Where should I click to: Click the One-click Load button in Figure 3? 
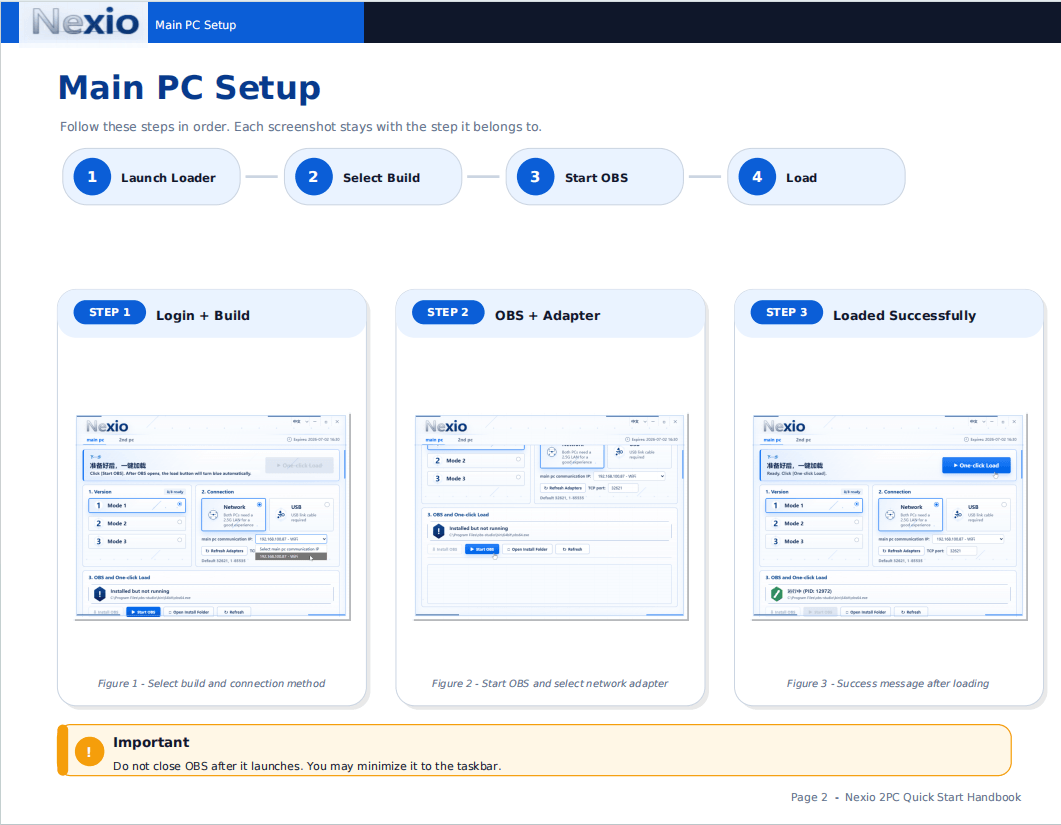click(x=976, y=466)
